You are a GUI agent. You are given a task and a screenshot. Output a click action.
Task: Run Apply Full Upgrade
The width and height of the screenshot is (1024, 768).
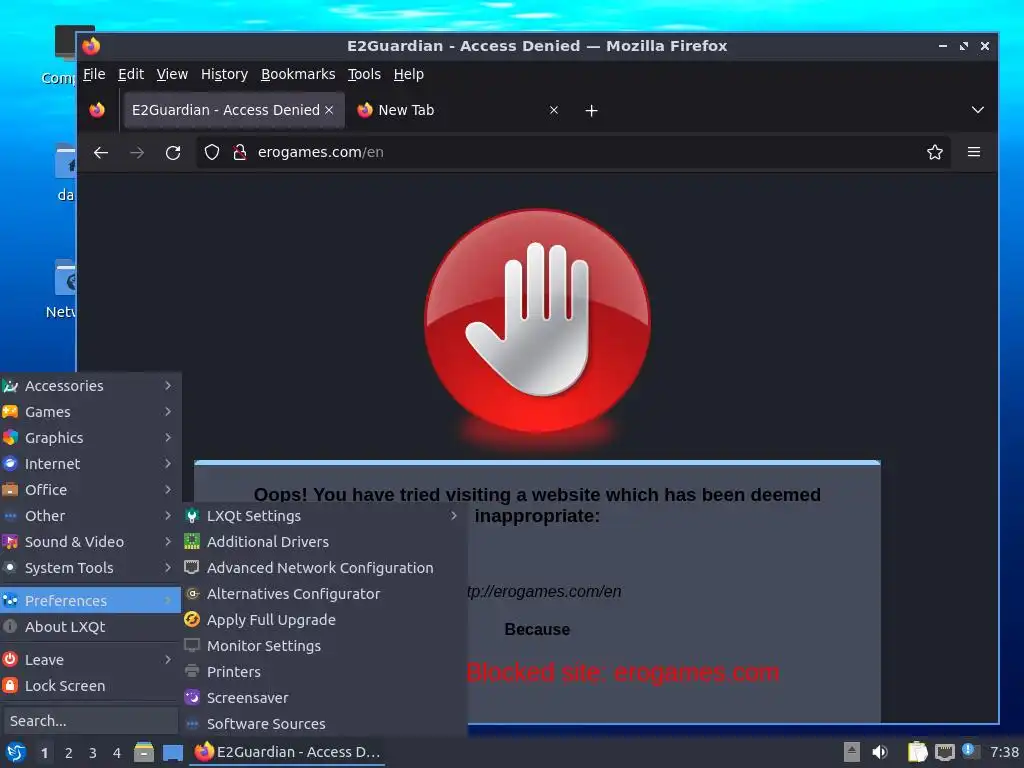click(x=324, y=620)
